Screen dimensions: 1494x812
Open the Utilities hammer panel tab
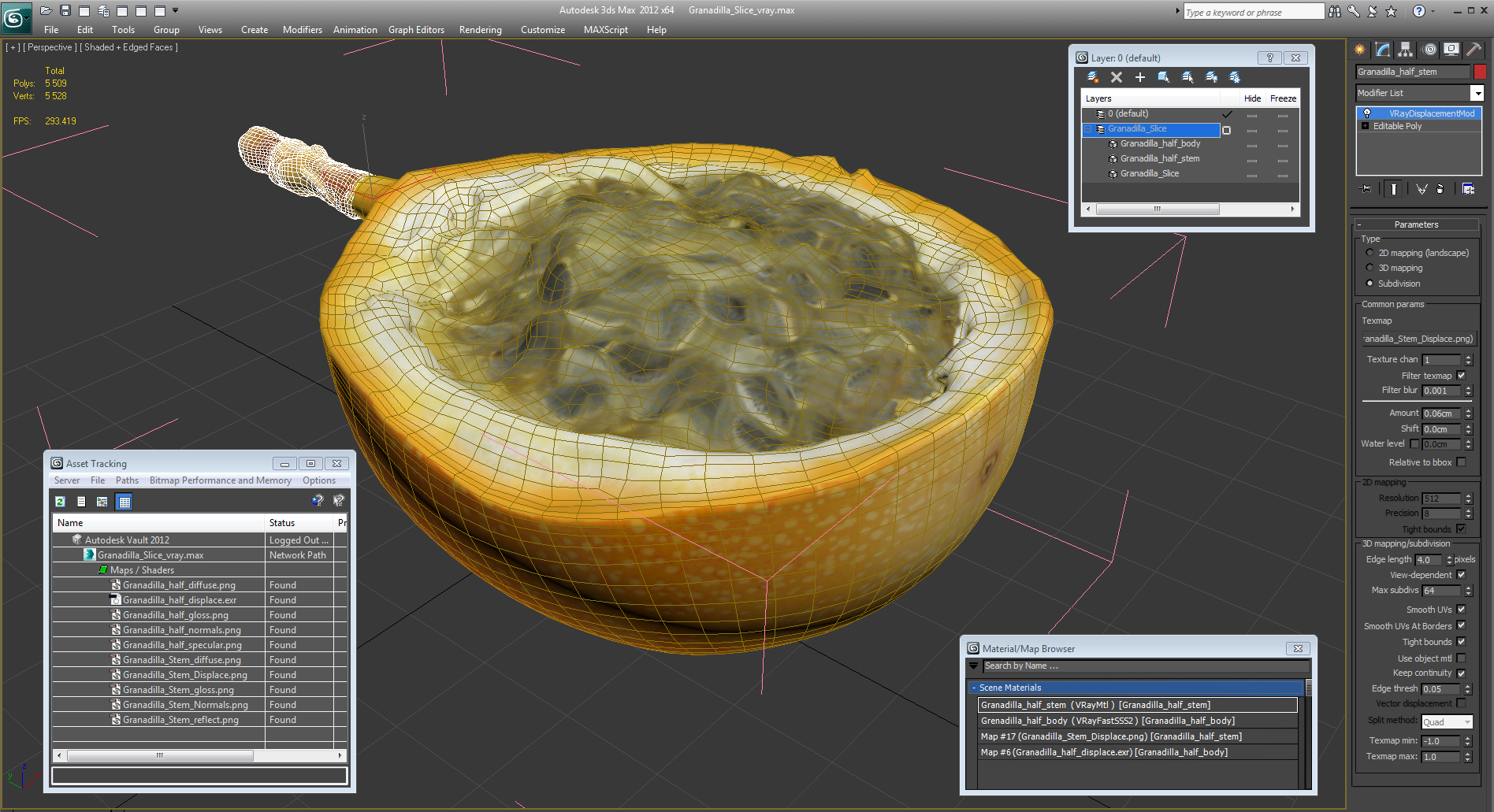(x=1474, y=50)
